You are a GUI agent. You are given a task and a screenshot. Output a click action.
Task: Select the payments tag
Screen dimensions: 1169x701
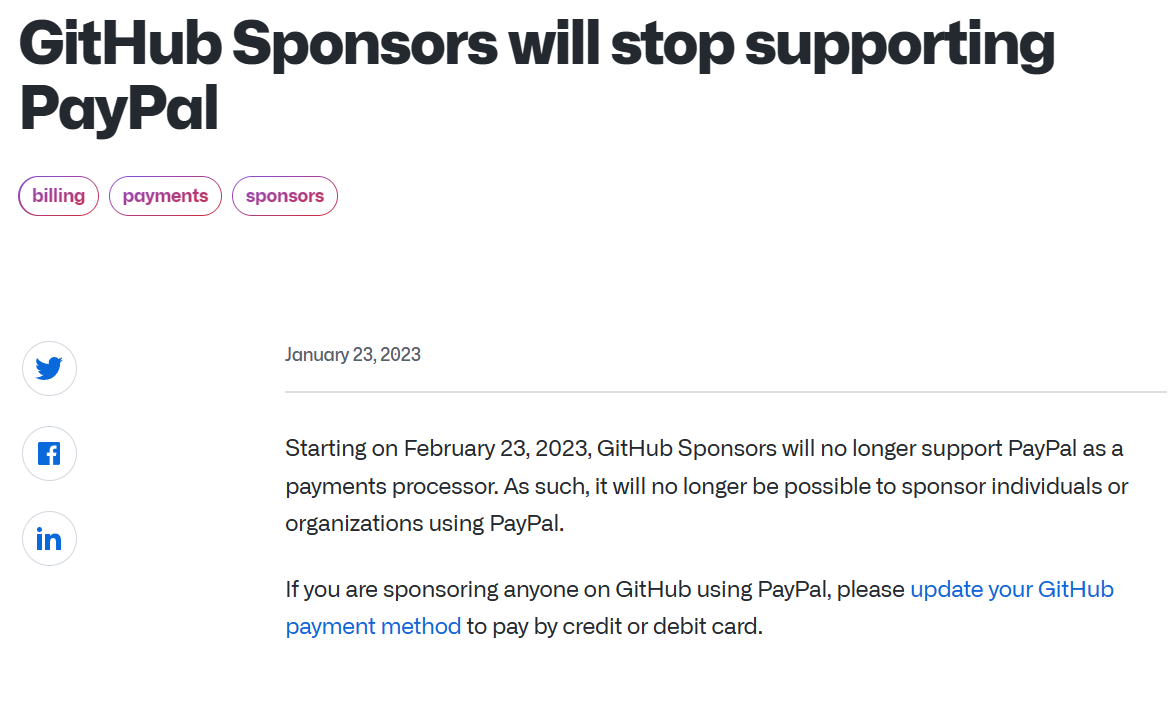pyautogui.click(x=165, y=196)
